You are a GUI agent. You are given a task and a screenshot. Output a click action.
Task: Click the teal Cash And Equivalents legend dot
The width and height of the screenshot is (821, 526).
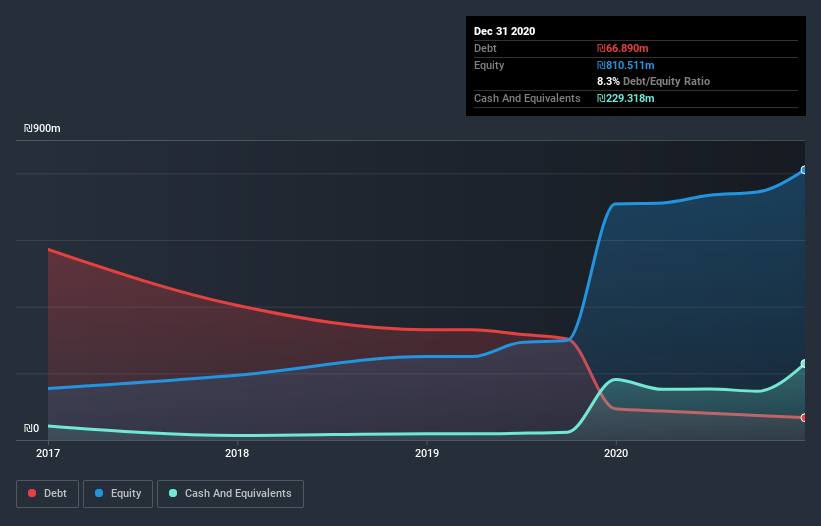(x=173, y=493)
